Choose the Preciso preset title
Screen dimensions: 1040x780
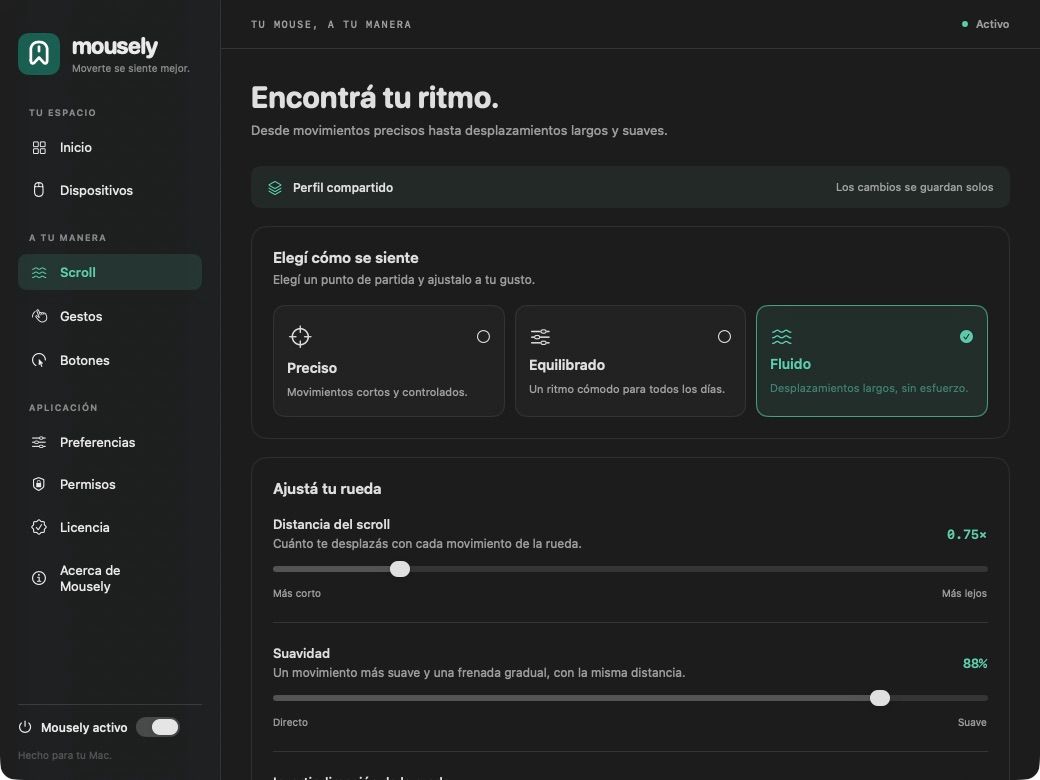coord(312,368)
